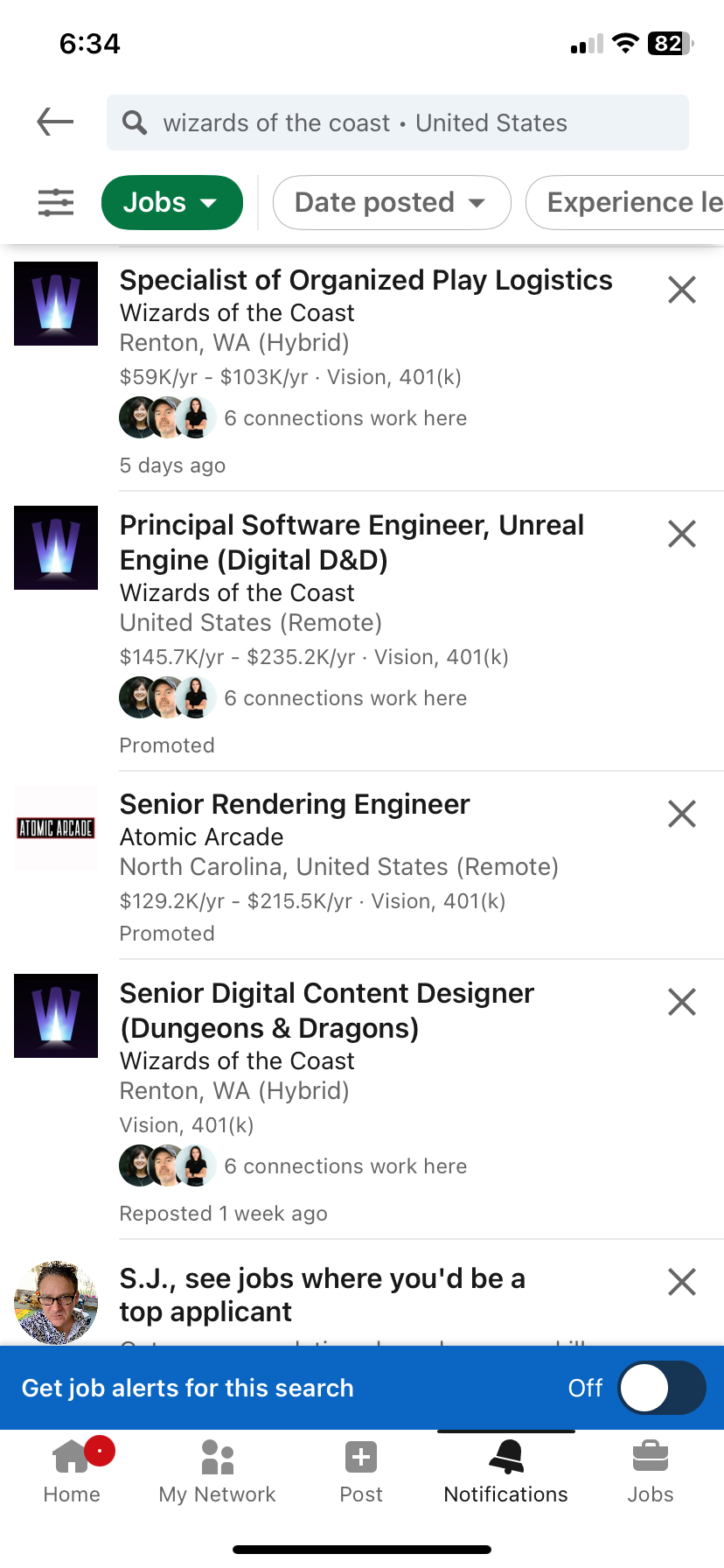The image size is (724, 1568).
Task: Dismiss the top applicant suggestion card
Action: coord(681,1282)
